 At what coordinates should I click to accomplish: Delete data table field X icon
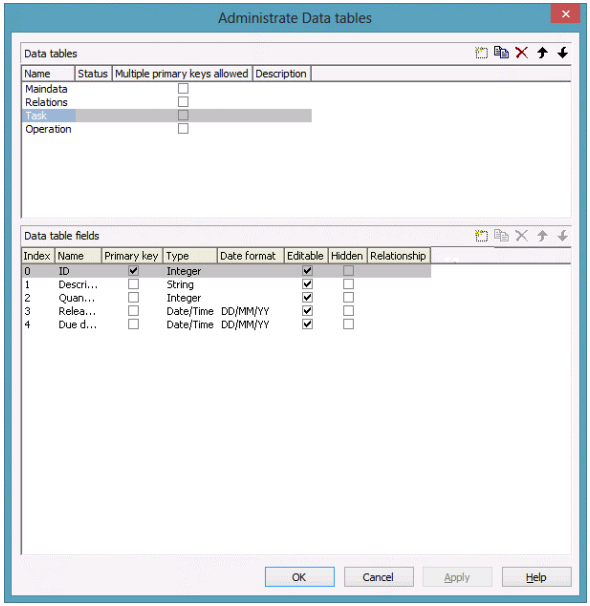click(522, 236)
